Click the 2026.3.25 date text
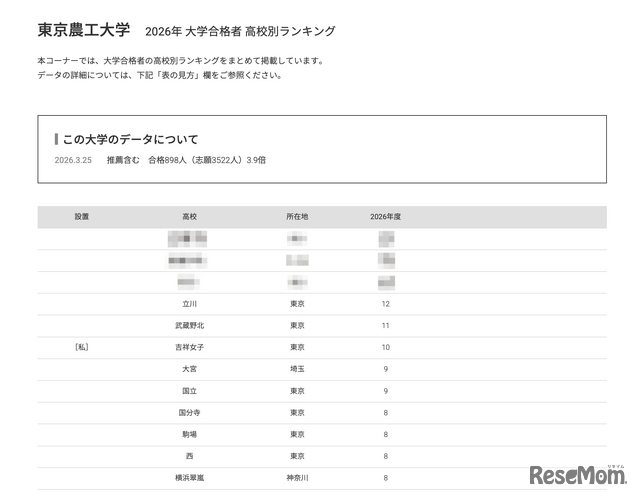Viewport: 640px width, 498px height. (x=73, y=160)
